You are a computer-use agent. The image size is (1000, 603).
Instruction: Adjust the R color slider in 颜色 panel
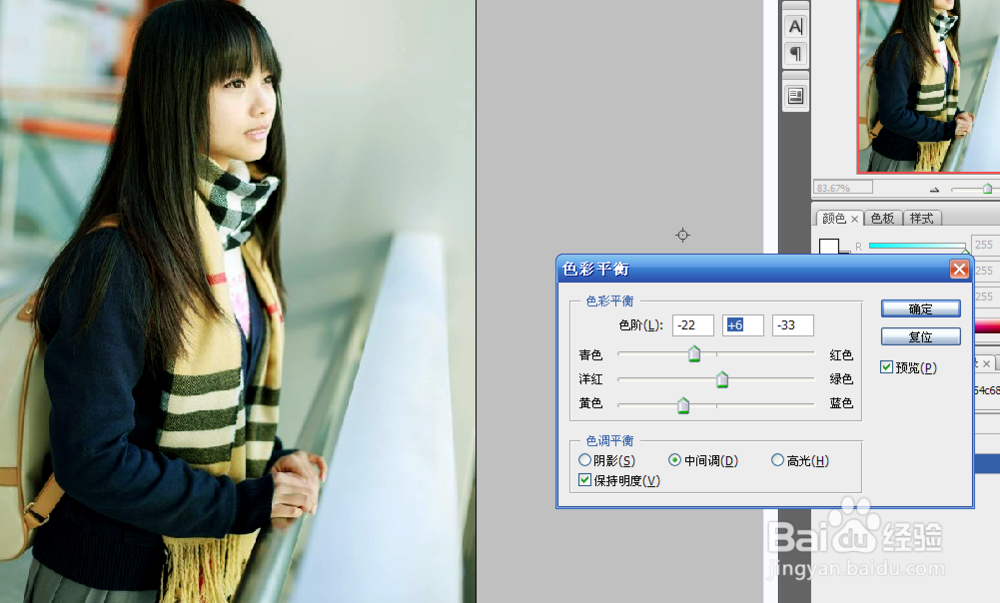tap(916, 246)
